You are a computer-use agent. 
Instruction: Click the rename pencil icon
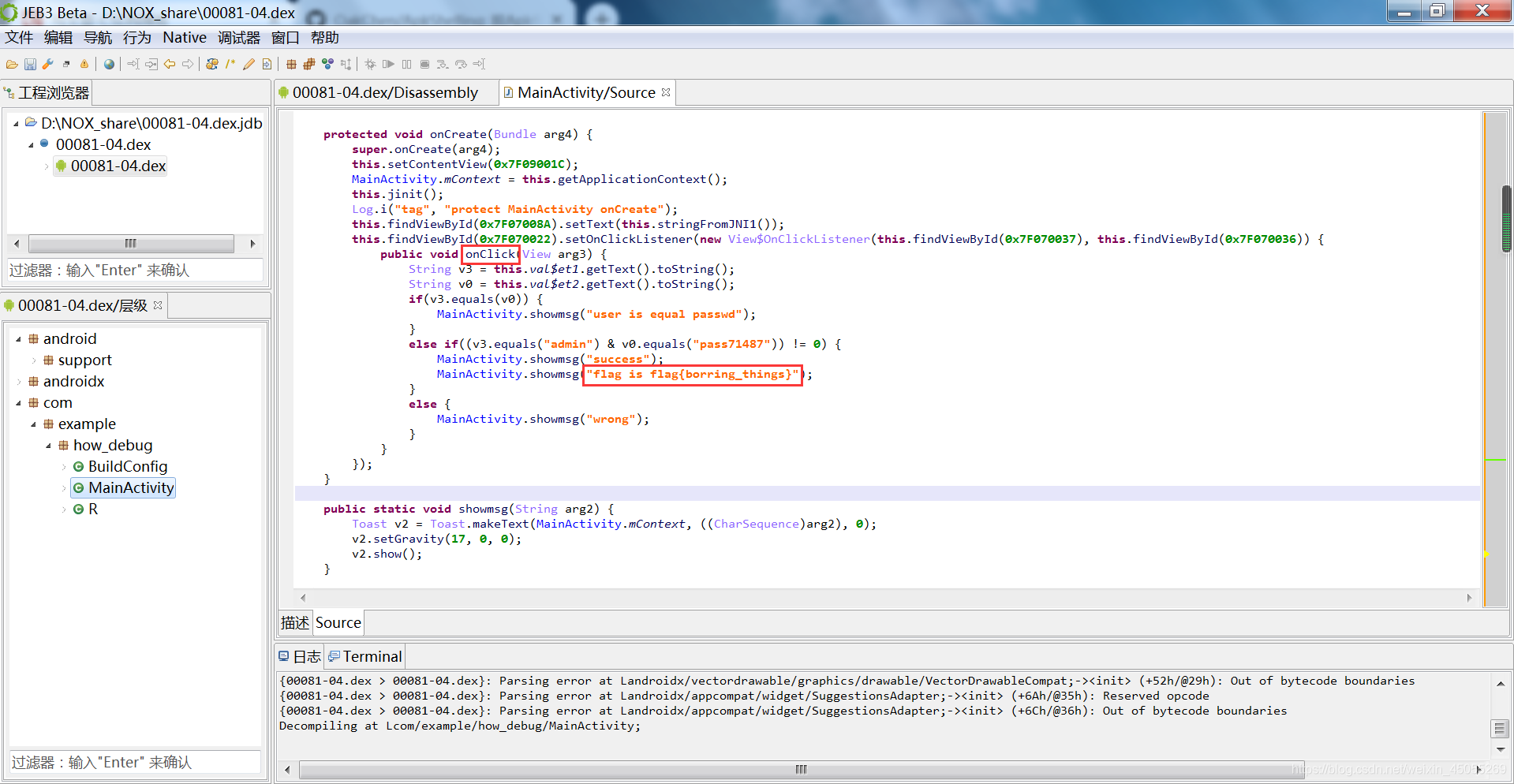coord(249,65)
